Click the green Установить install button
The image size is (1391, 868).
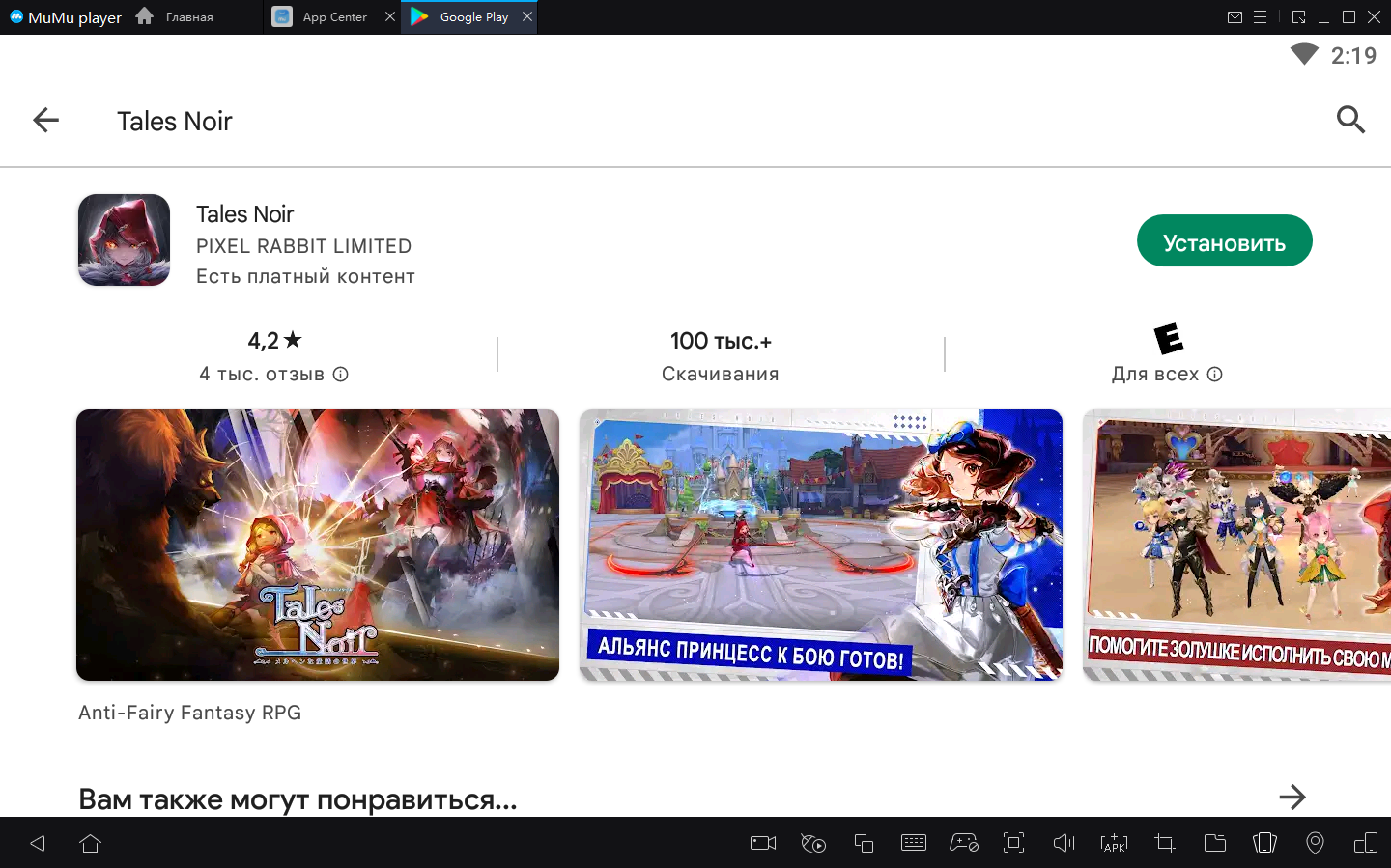click(1224, 241)
